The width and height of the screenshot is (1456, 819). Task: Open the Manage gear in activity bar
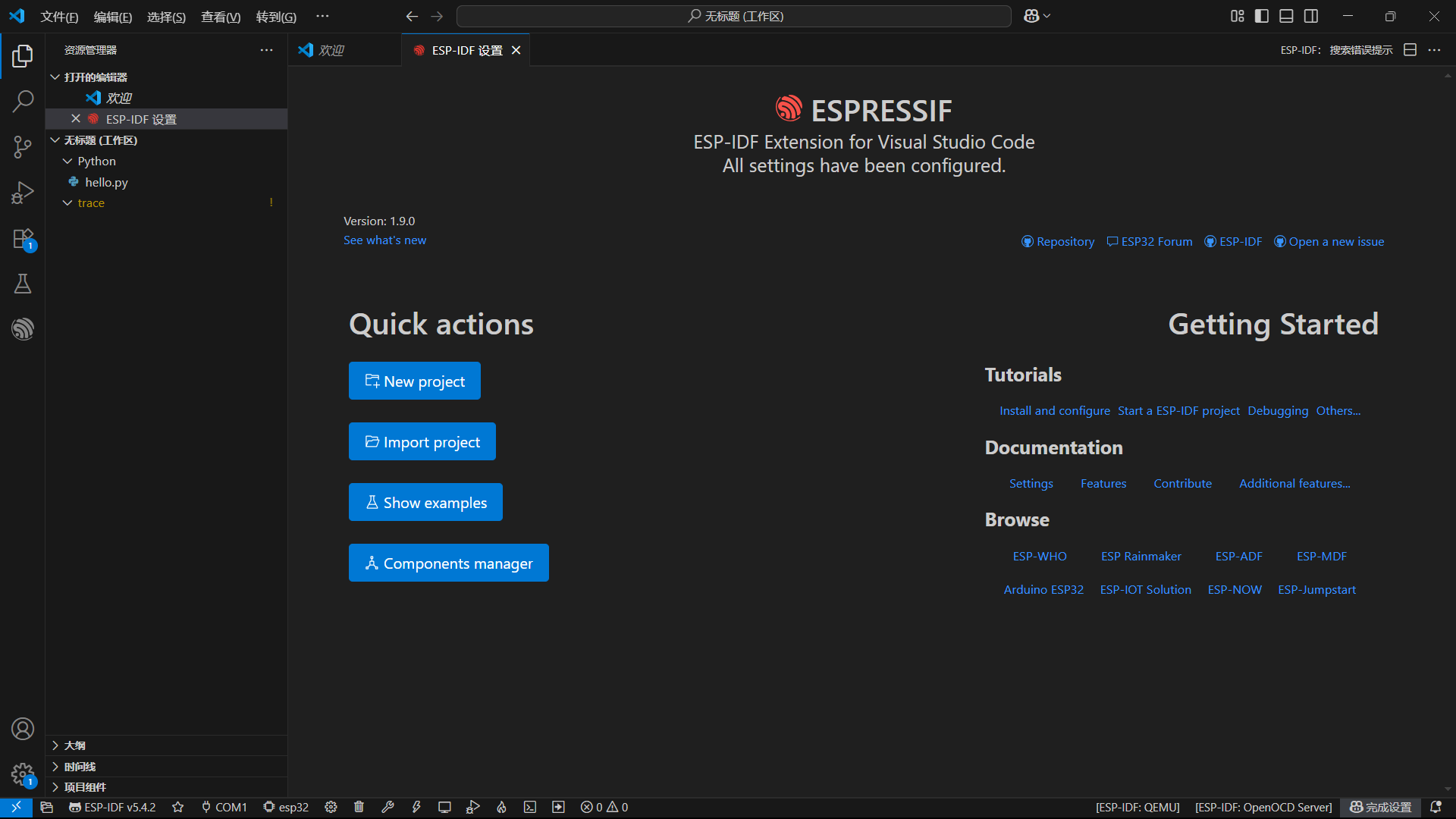23,774
